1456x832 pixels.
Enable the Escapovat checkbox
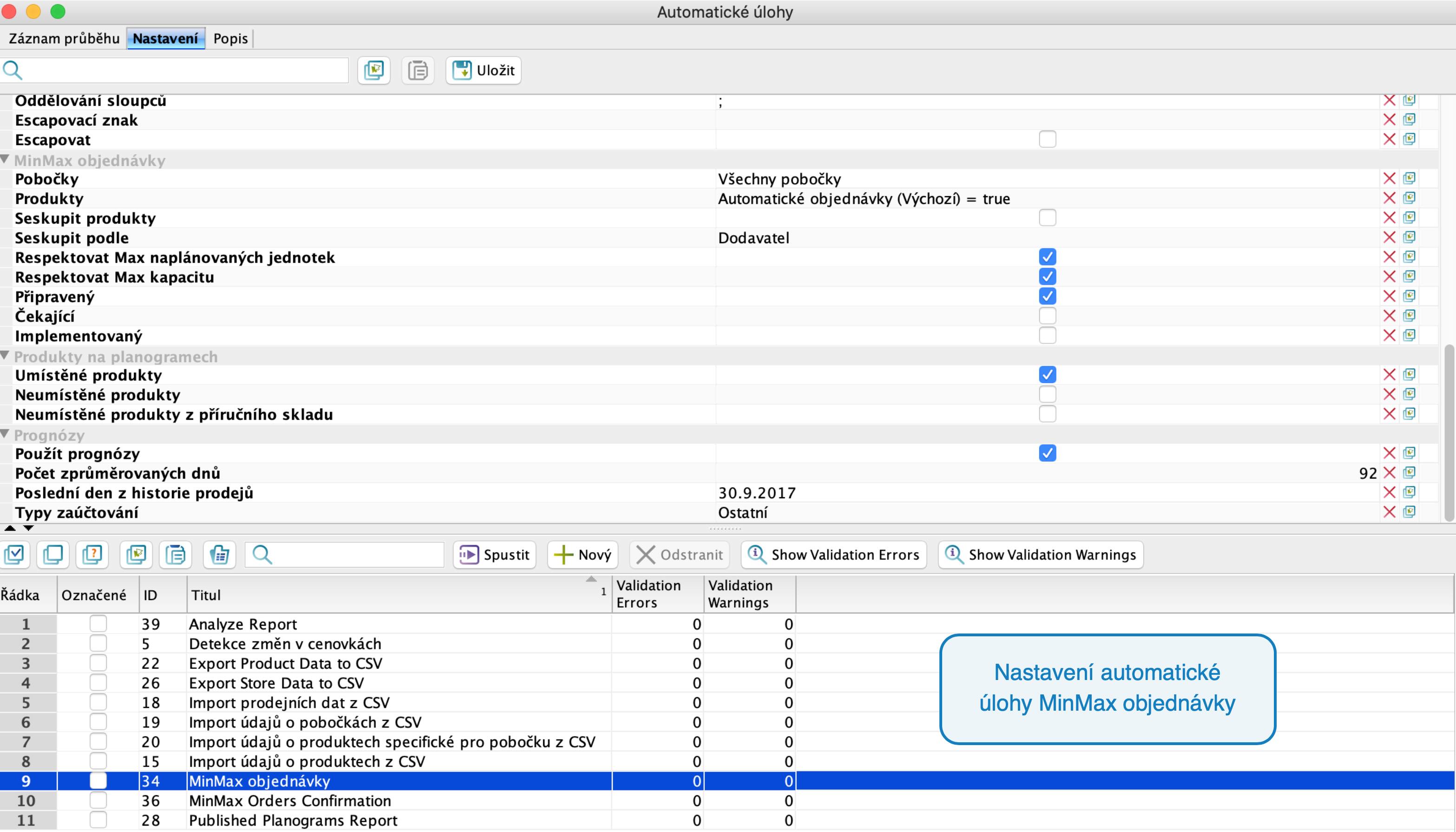click(x=1047, y=139)
